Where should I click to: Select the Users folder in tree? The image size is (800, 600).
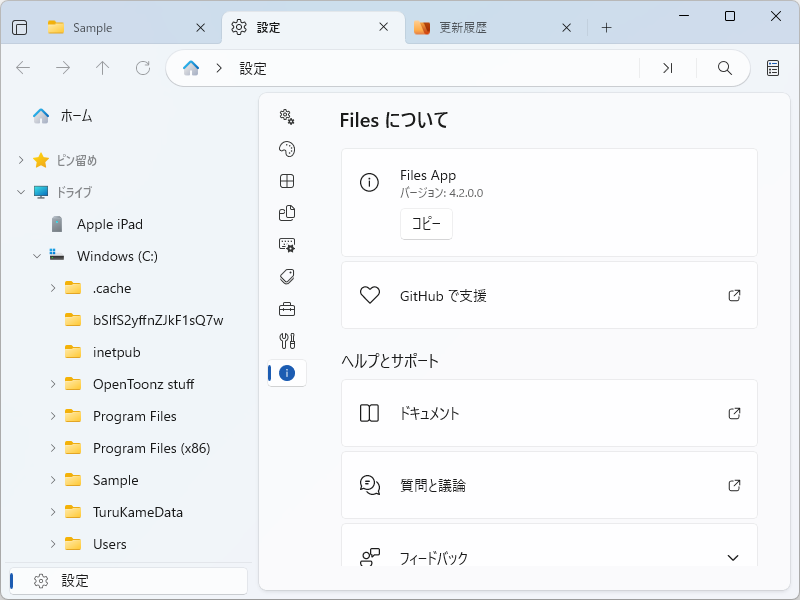tap(129, 544)
